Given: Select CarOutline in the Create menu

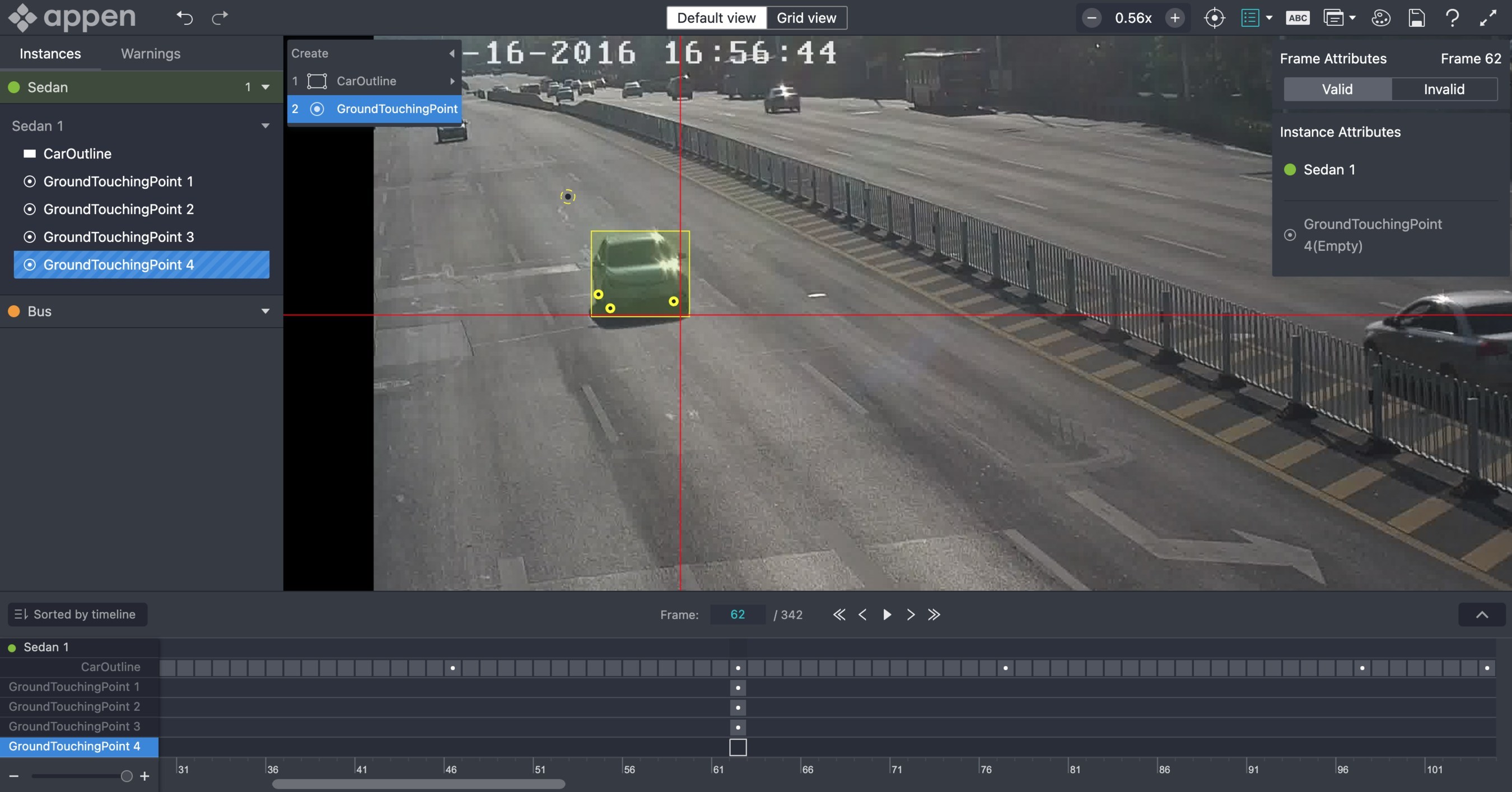Looking at the screenshot, I should click(366, 81).
